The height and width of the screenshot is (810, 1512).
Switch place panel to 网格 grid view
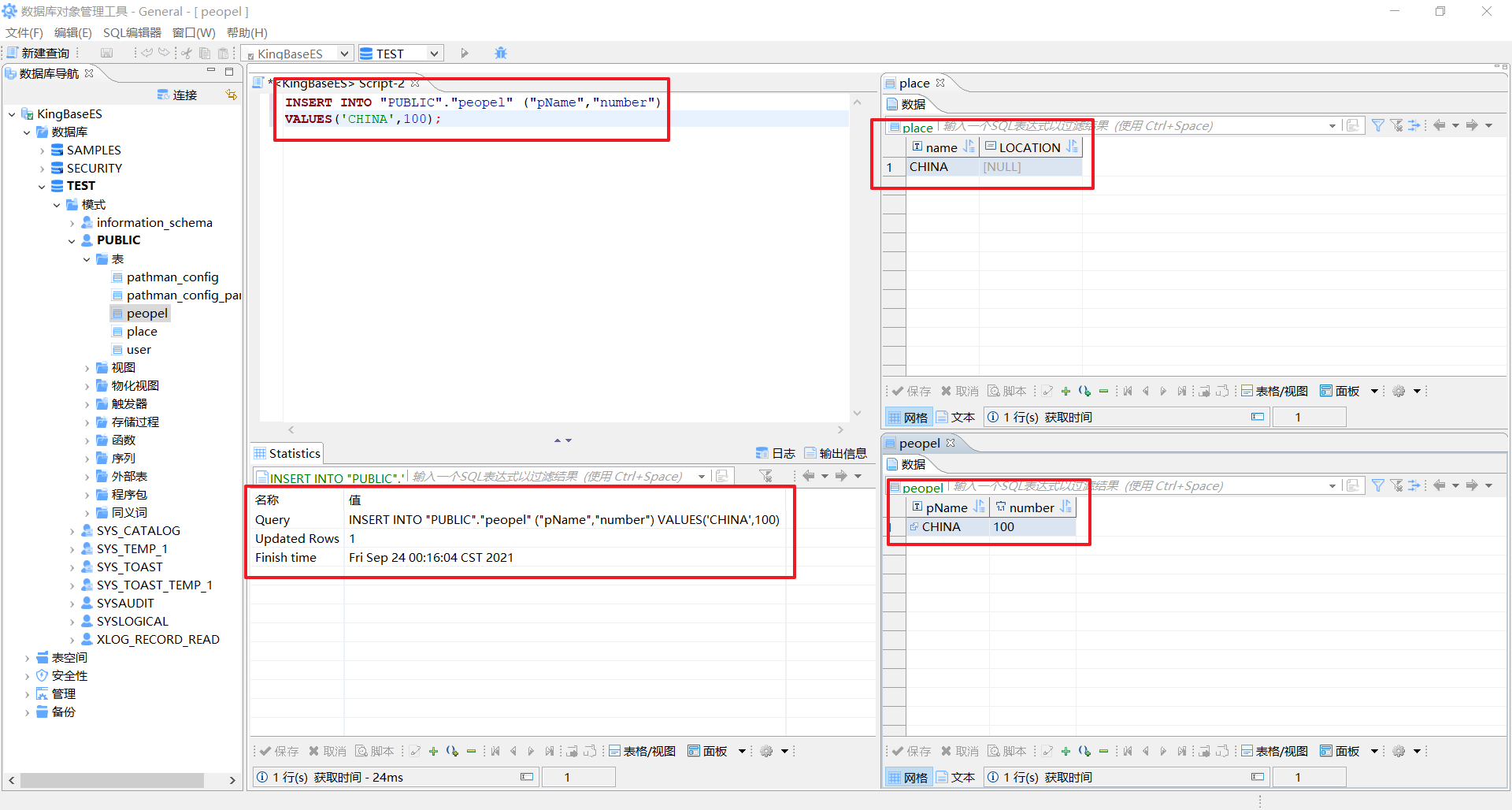tap(908, 418)
